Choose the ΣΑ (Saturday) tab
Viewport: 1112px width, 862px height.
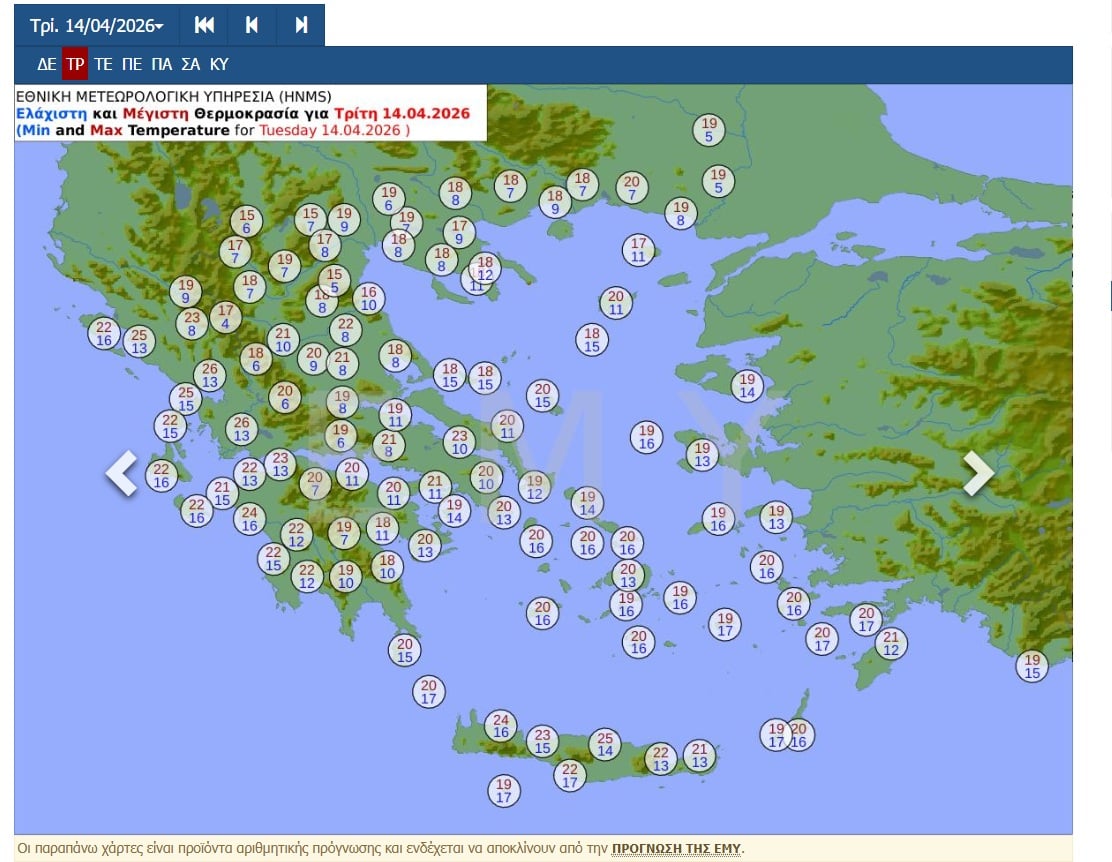click(191, 64)
